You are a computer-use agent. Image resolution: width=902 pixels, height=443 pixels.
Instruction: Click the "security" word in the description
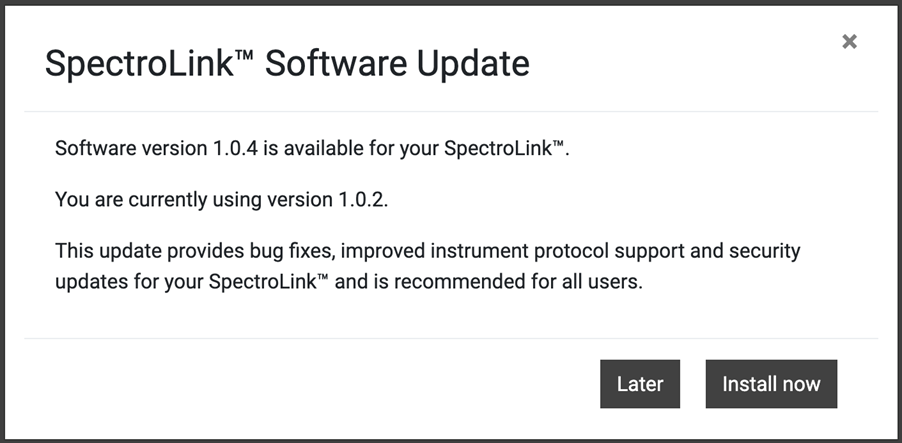coord(766,249)
